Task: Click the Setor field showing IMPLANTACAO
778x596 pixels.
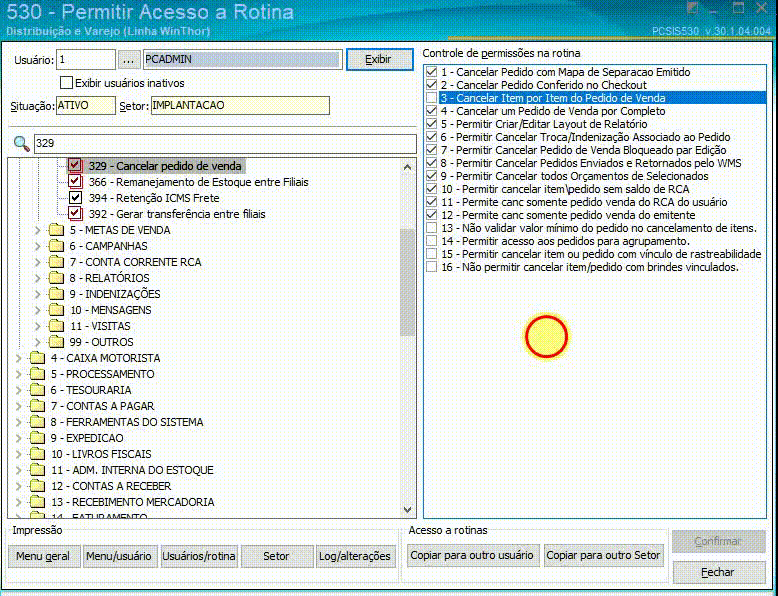Action: pos(240,106)
